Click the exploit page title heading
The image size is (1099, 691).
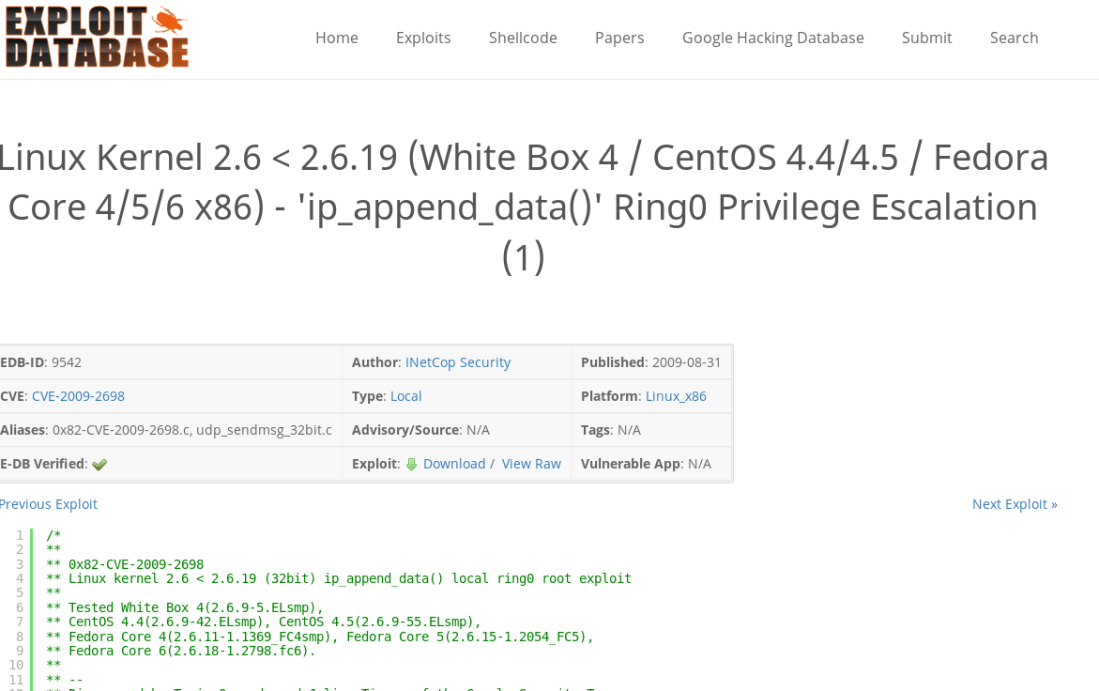[522, 207]
